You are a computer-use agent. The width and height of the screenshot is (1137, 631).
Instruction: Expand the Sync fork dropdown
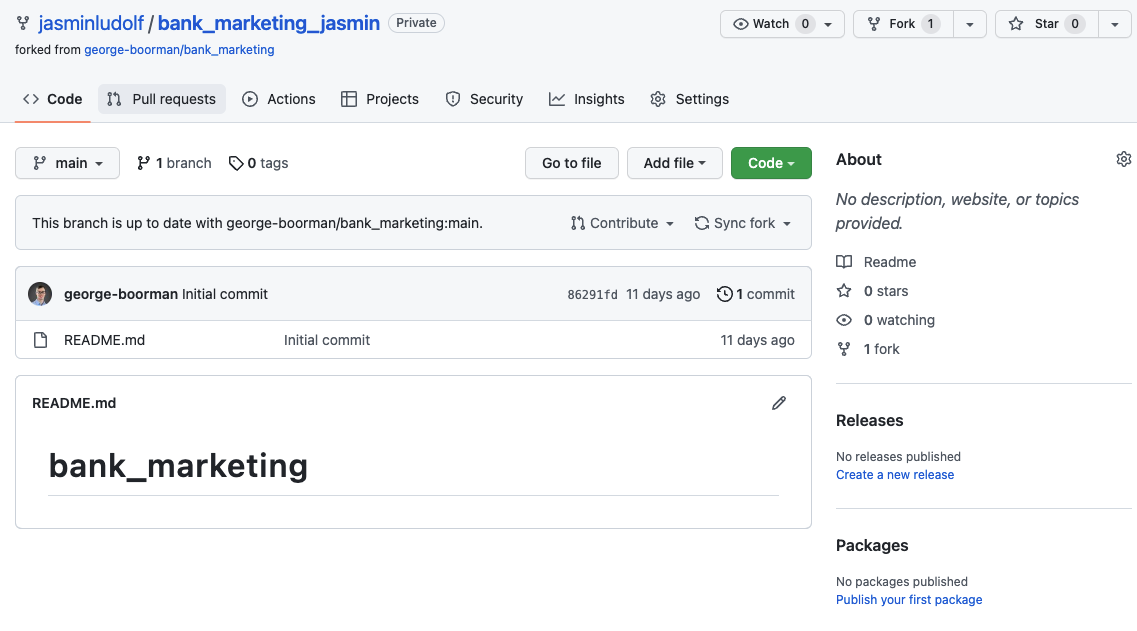(743, 223)
